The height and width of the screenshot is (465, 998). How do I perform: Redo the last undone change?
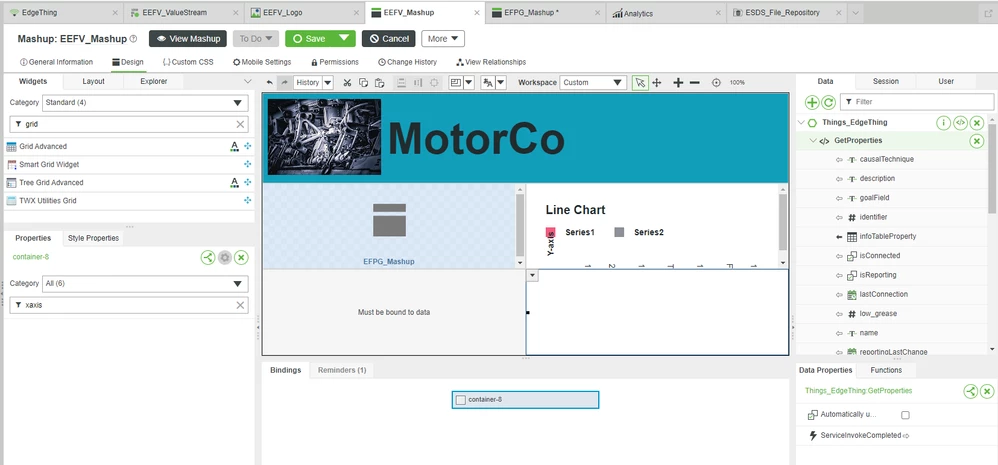285,83
